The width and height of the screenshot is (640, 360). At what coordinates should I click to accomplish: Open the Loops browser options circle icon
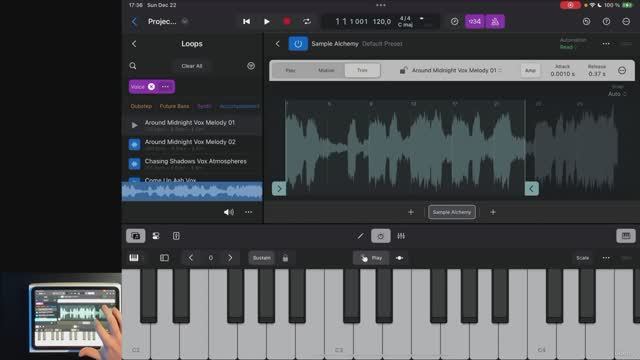[251, 66]
